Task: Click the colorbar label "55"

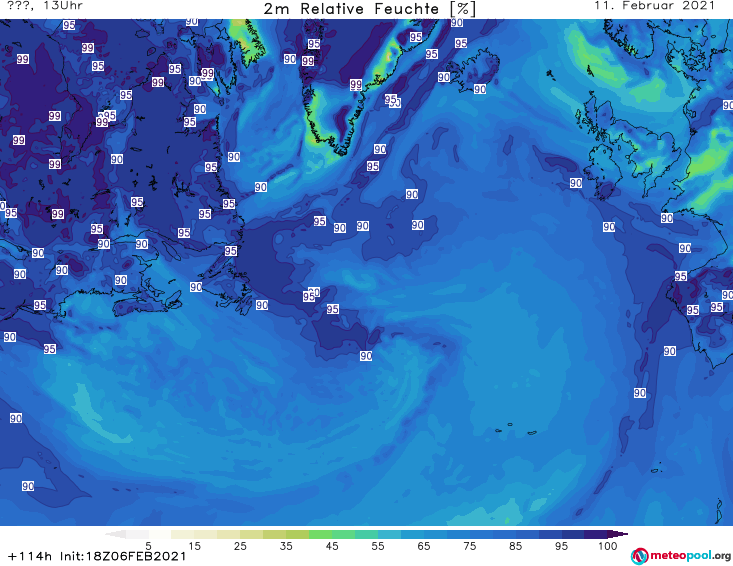Action: point(378,546)
